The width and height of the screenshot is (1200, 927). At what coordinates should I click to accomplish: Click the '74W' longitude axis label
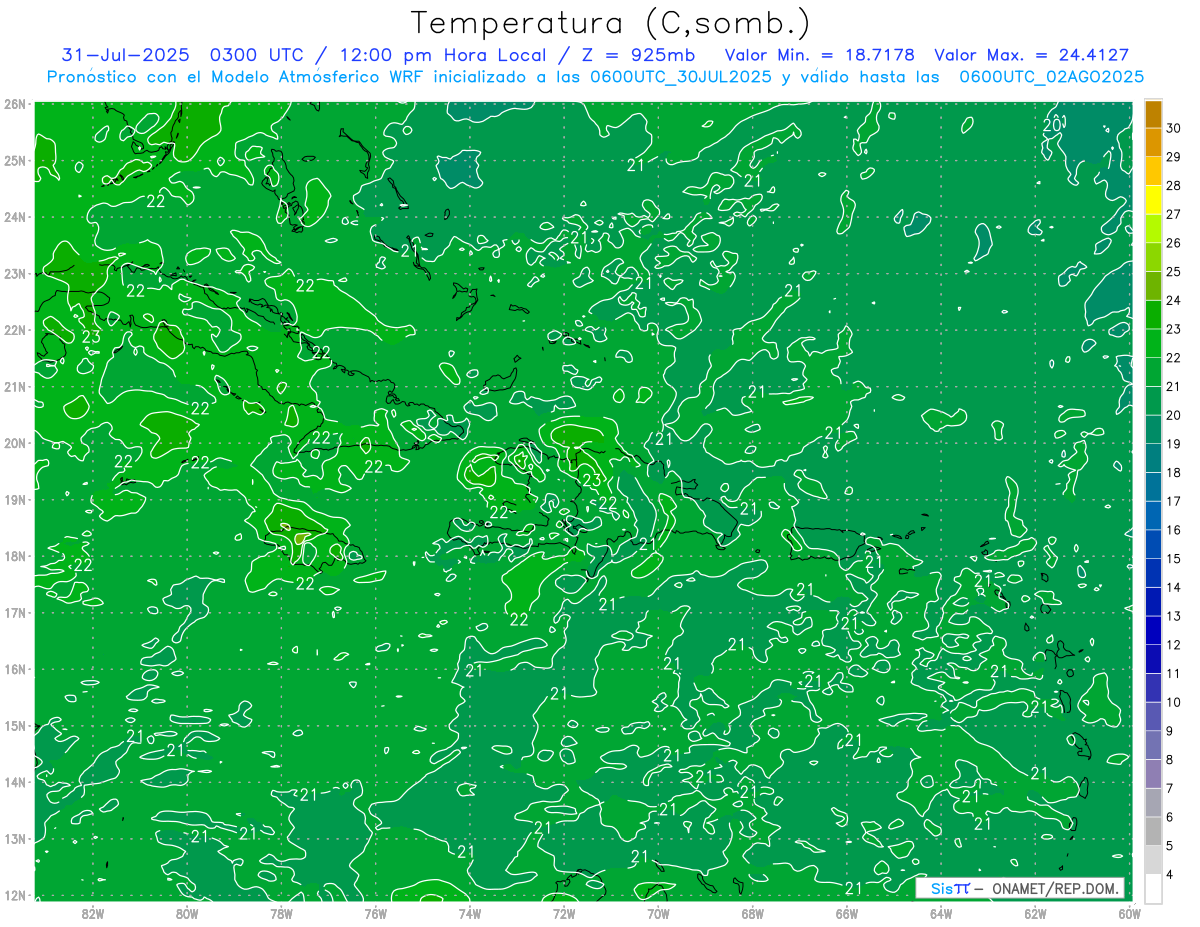[x=470, y=912]
